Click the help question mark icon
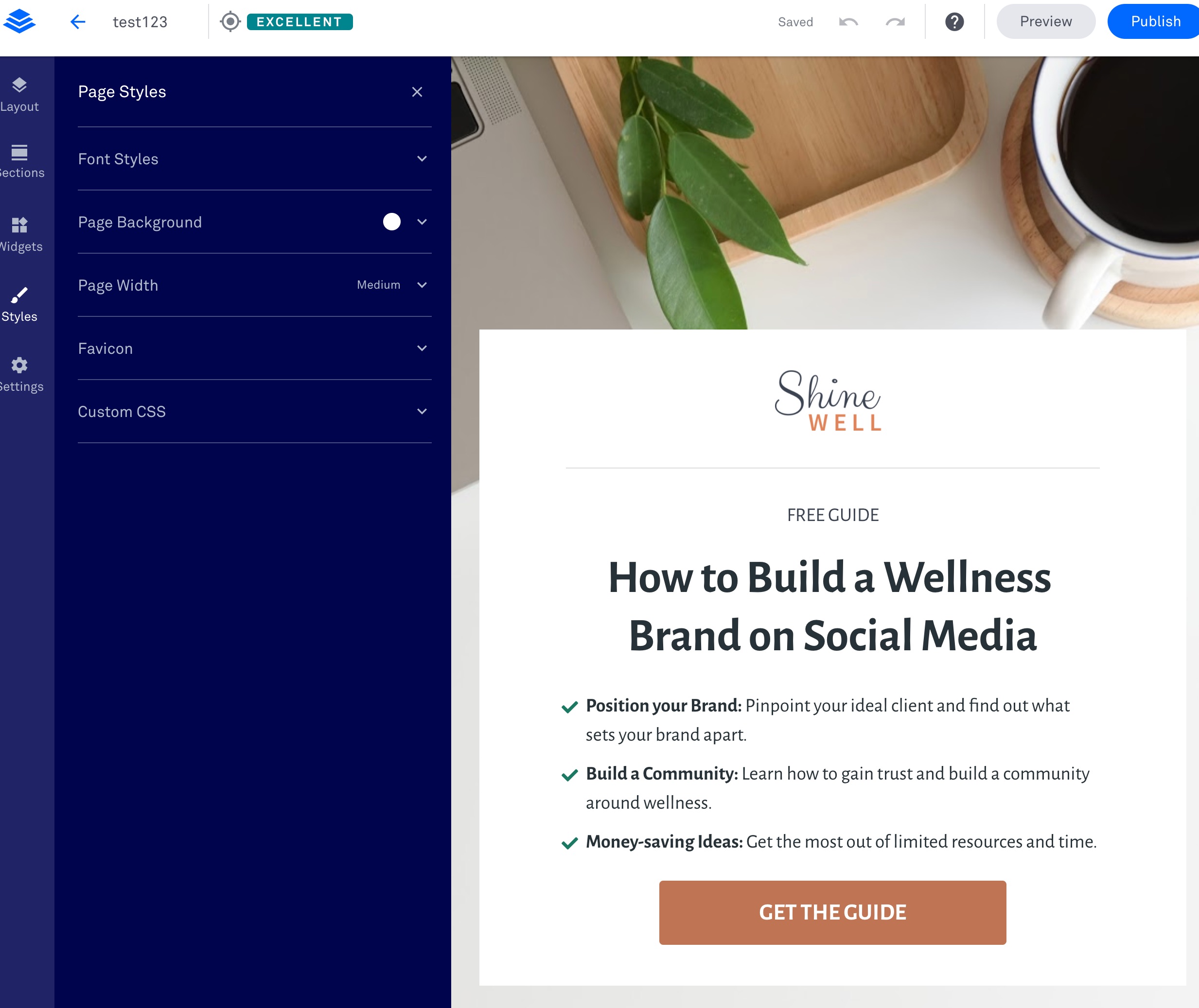 (955, 21)
